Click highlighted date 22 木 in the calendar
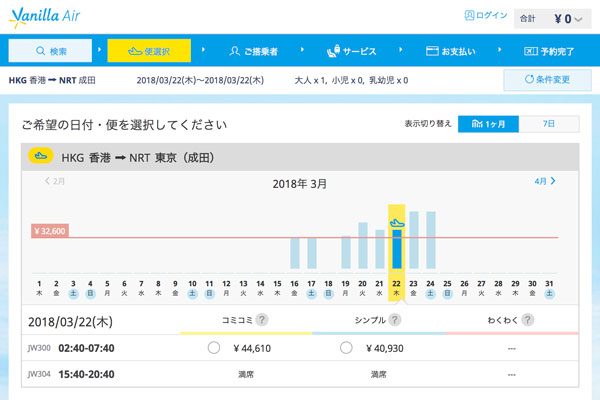This screenshot has height=400, width=600. pyautogui.click(x=396, y=288)
